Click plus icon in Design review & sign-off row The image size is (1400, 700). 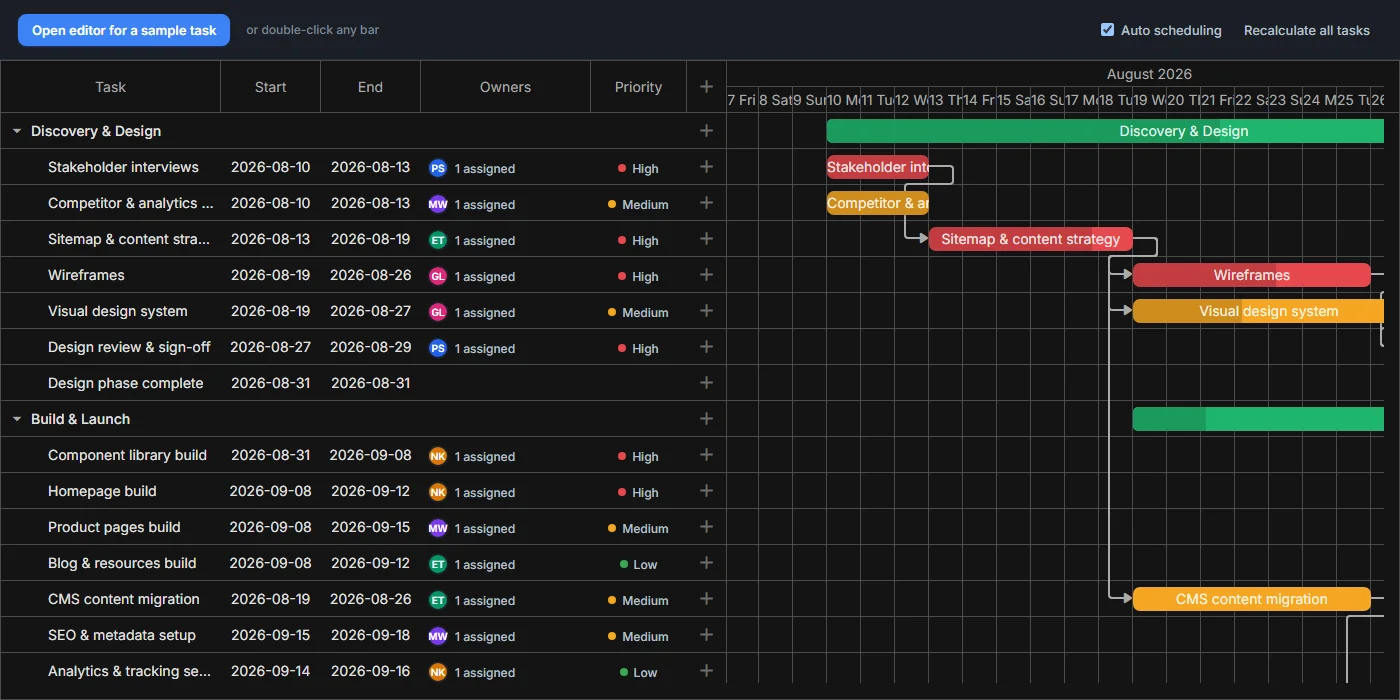706,347
